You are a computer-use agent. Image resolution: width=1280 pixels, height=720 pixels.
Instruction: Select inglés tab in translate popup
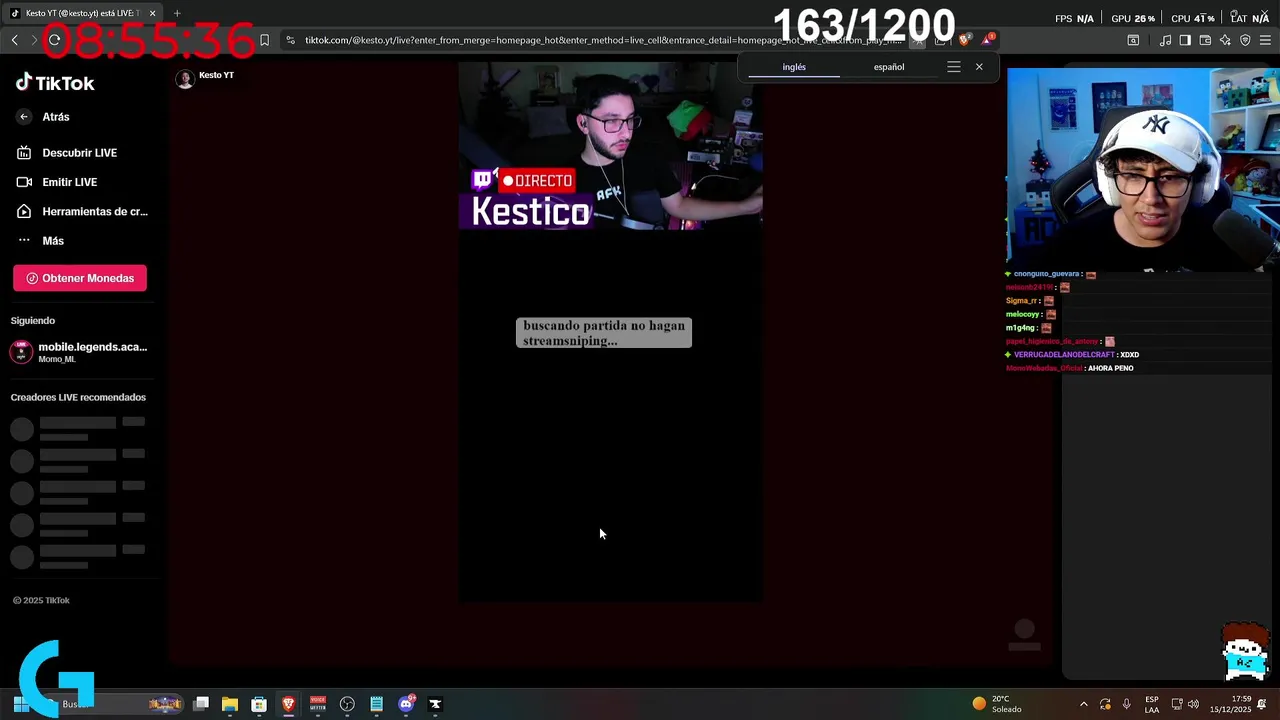(794, 67)
